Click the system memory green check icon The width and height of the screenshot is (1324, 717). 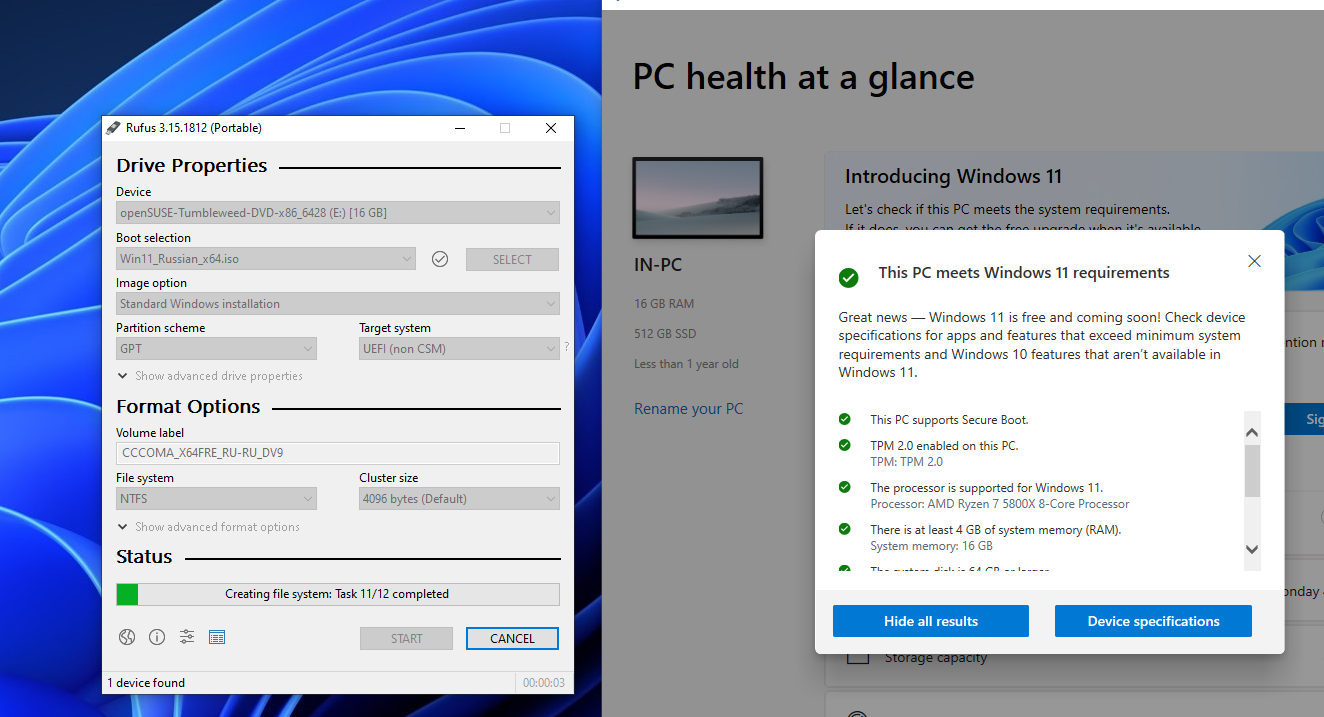coord(845,529)
